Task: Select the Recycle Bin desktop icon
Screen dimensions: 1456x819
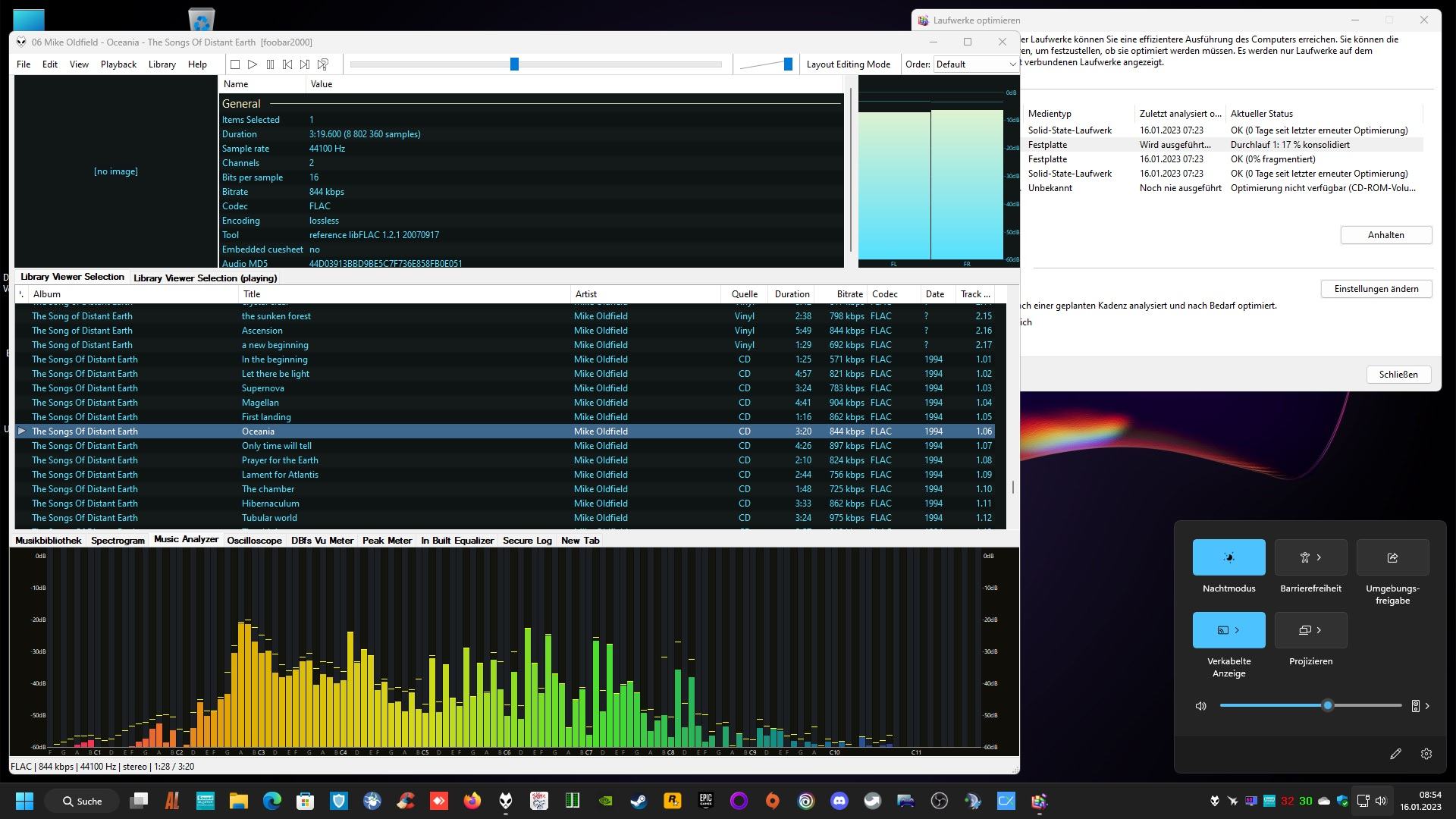Action: click(201, 18)
